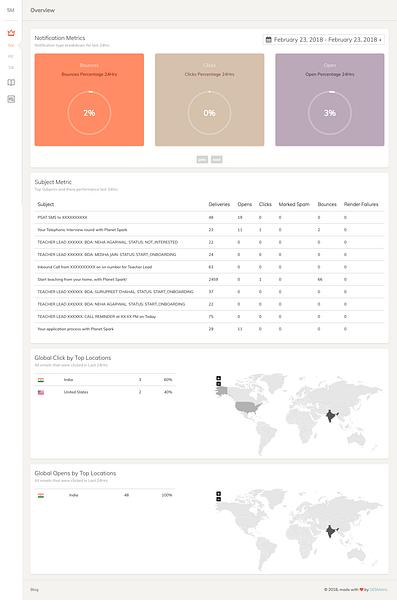The image size is (397, 600).
Task: Click the Deliveries column header
Action: tap(219, 204)
